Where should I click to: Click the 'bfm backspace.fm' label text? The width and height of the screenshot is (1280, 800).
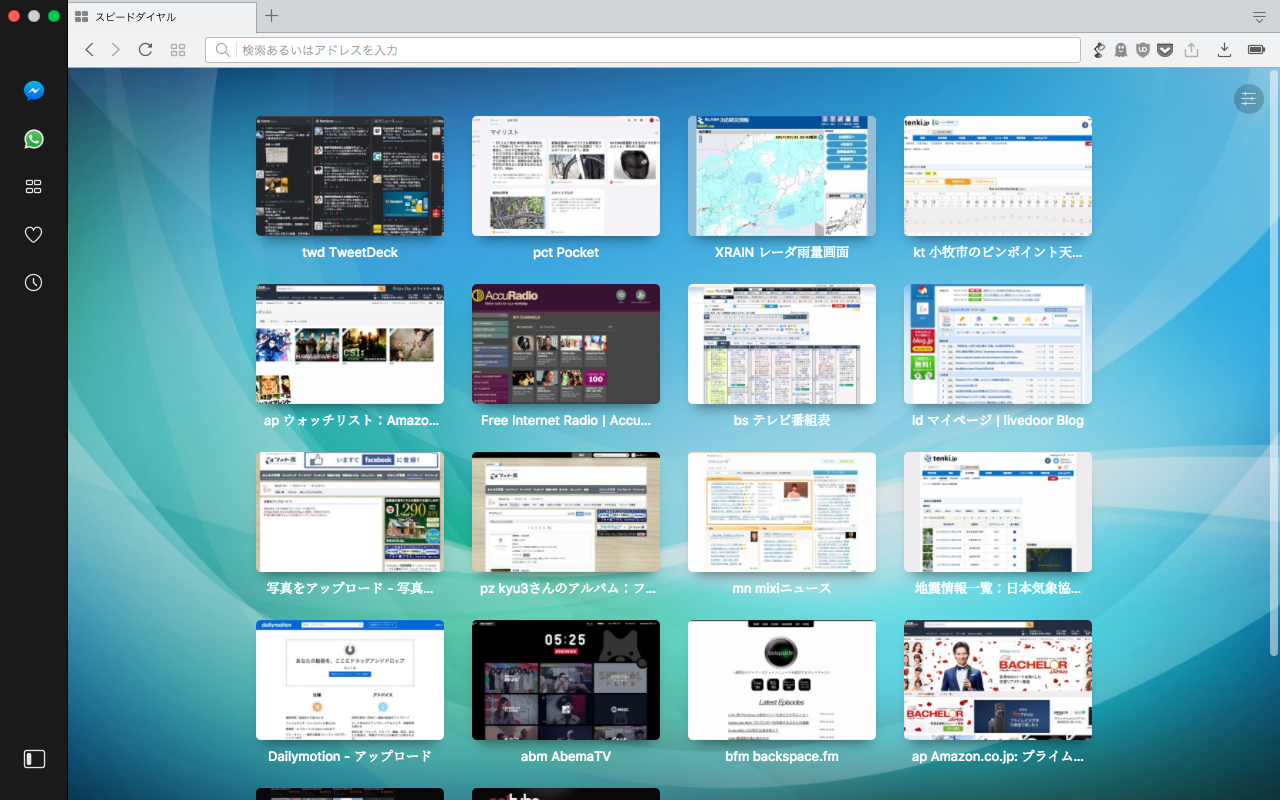point(782,757)
